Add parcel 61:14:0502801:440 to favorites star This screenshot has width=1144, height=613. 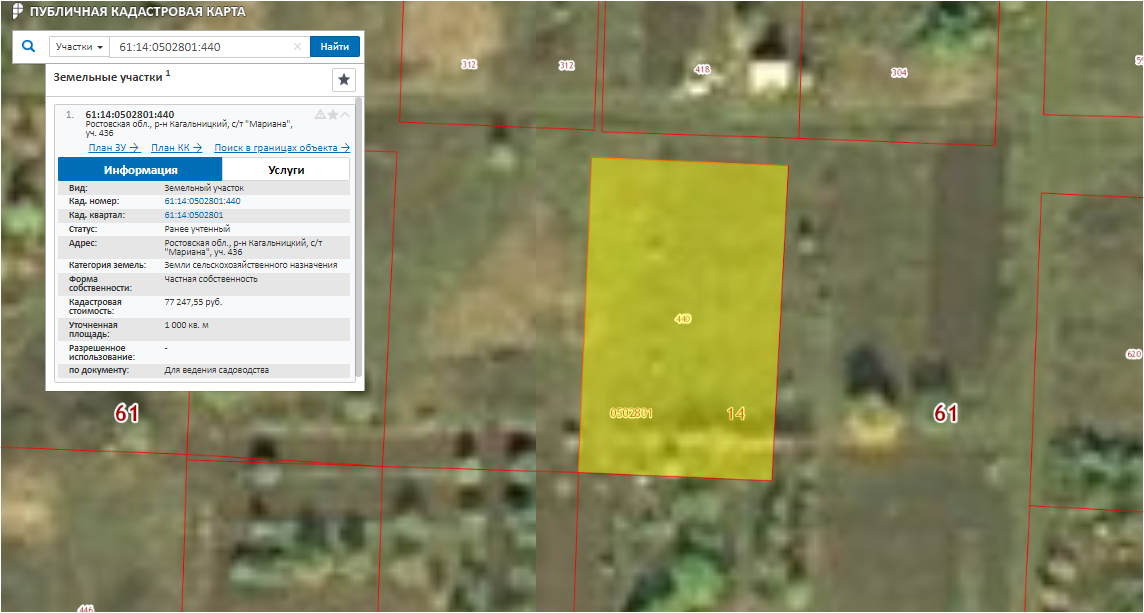[333, 115]
